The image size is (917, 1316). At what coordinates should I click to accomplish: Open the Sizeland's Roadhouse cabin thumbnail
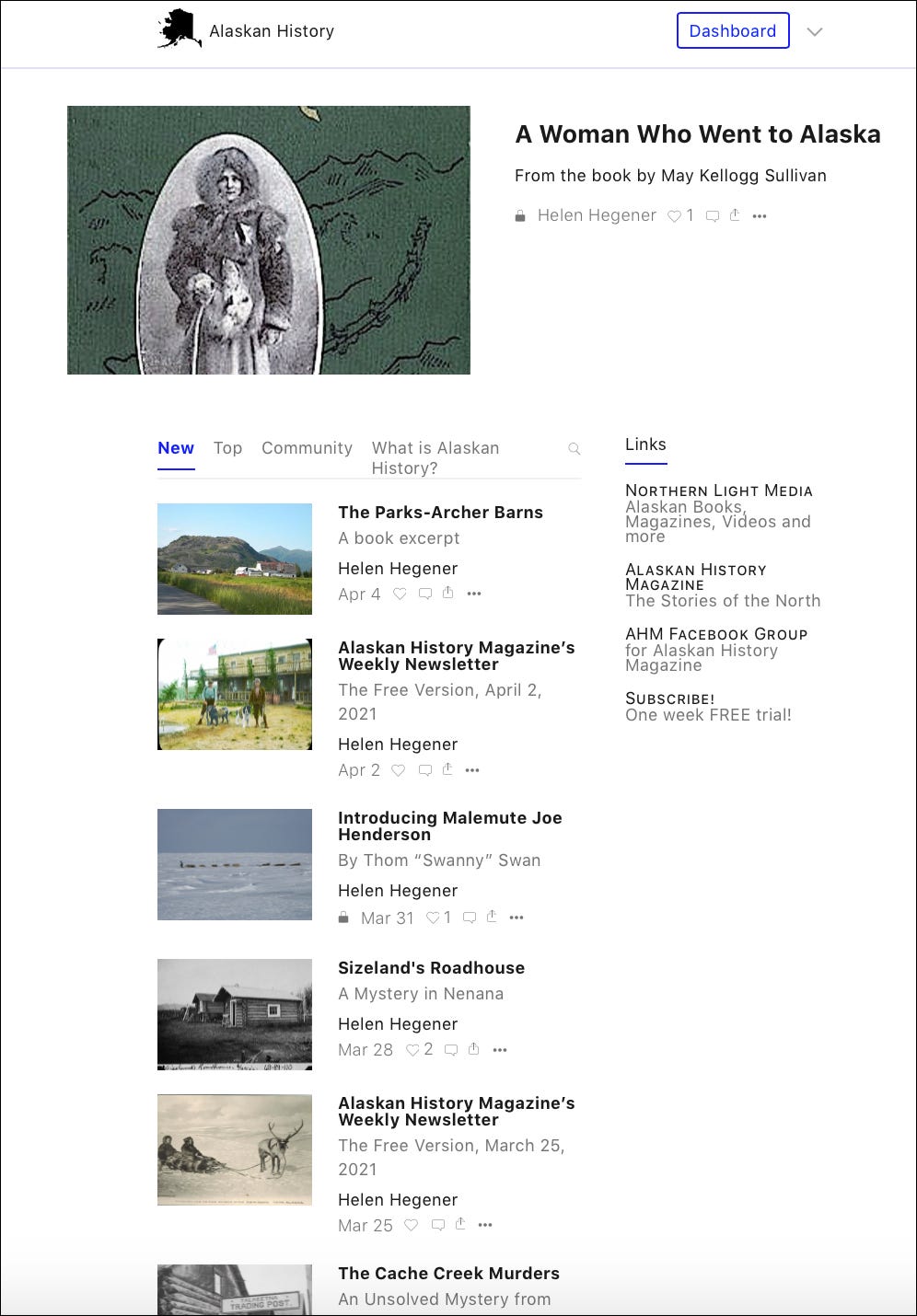[x=235, y=1014]
